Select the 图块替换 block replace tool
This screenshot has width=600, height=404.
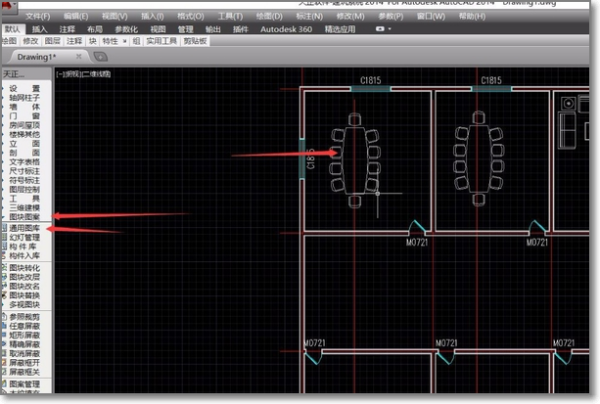pos(24,295)
